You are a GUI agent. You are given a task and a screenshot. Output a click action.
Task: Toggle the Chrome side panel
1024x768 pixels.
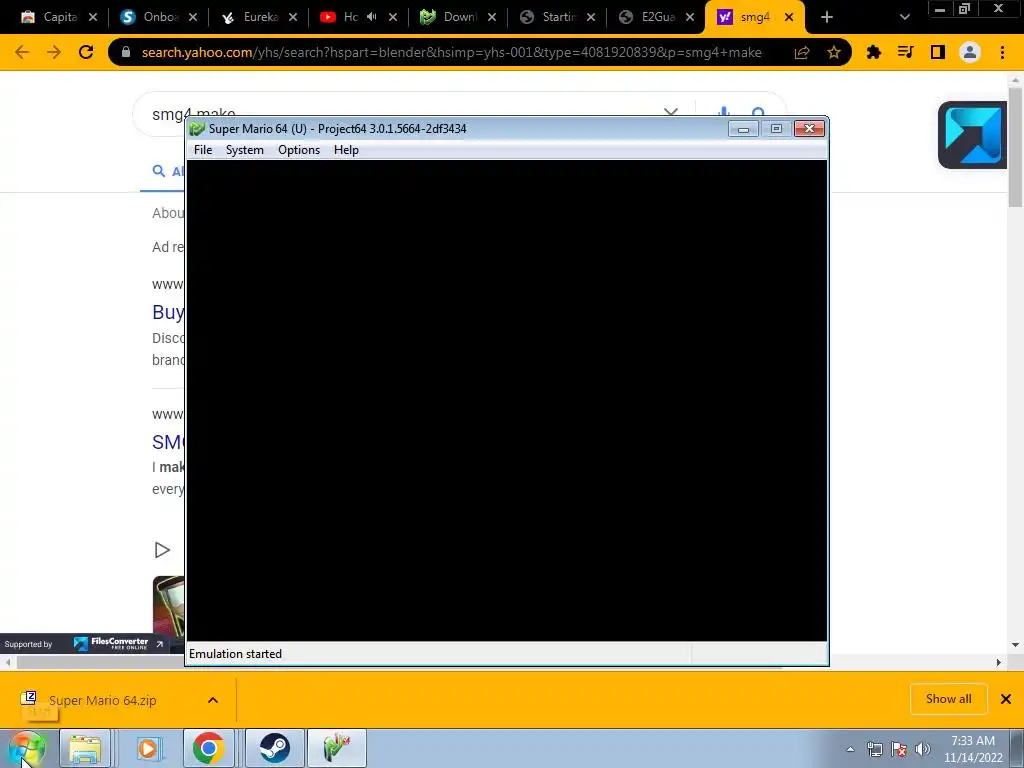[938, 52]
